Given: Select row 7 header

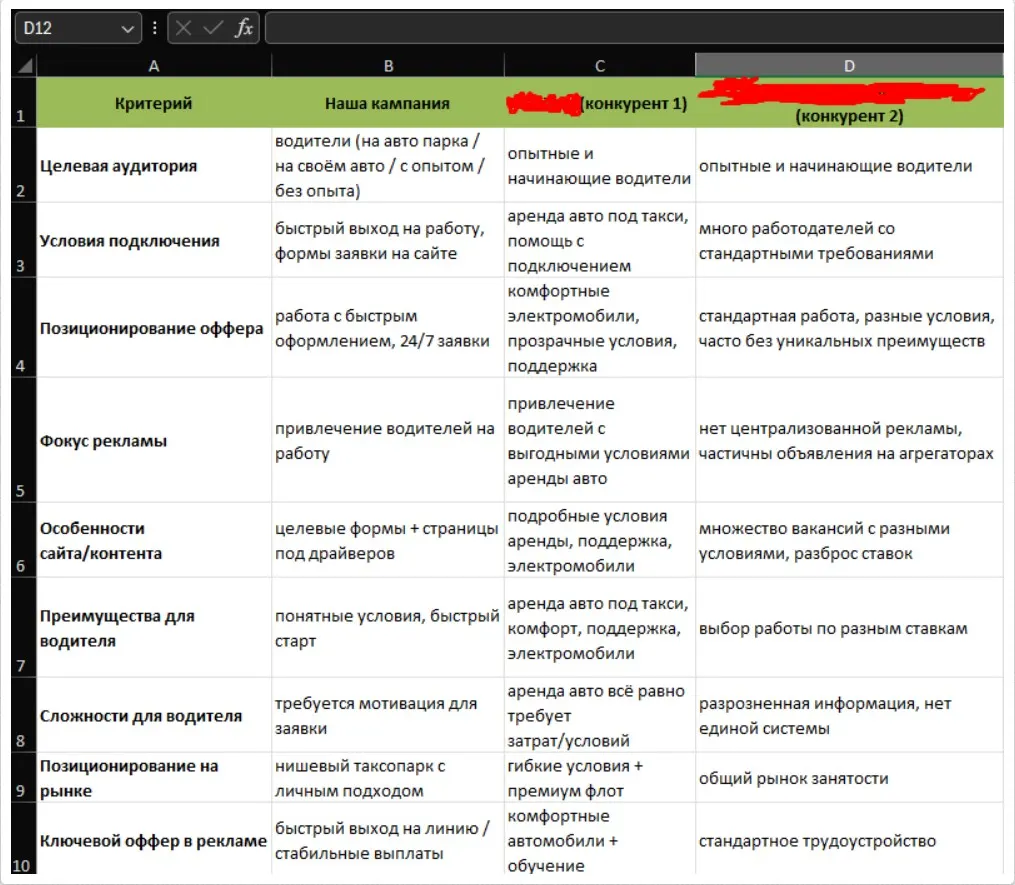Looking at the screenshot, I should coord(24,628).
